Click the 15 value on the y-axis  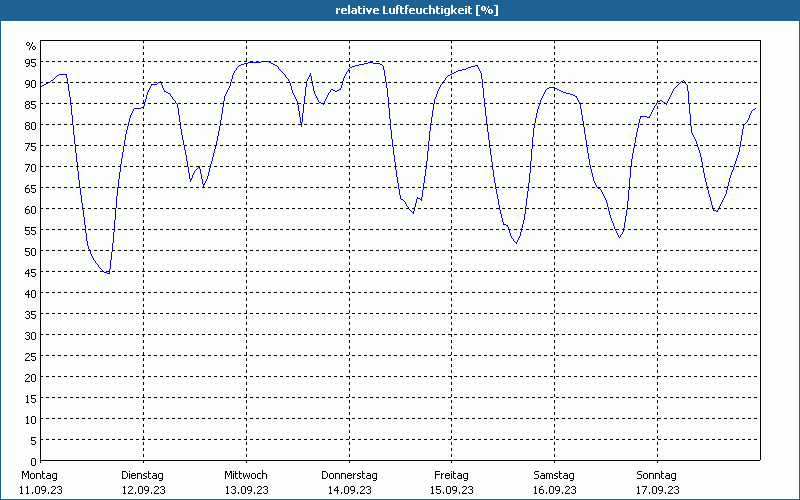point(31,398)
